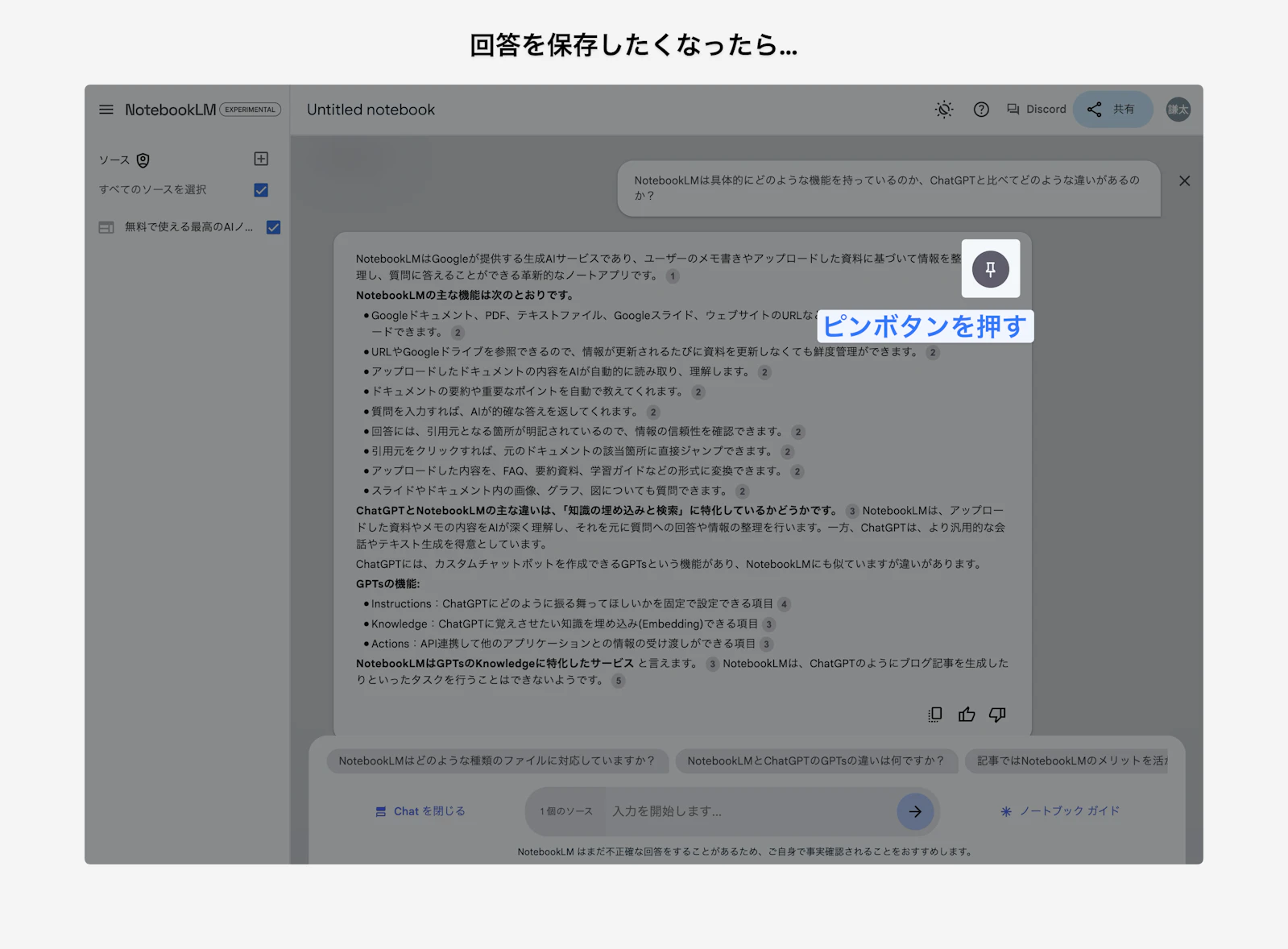1288x949 pixels.
Task: Open ノートブック ガイド
Action: point(1060,811)
